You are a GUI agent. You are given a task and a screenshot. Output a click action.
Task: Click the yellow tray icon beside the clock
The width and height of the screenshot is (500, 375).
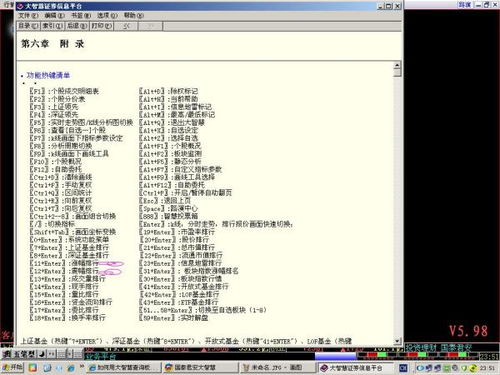click(473, 368)
